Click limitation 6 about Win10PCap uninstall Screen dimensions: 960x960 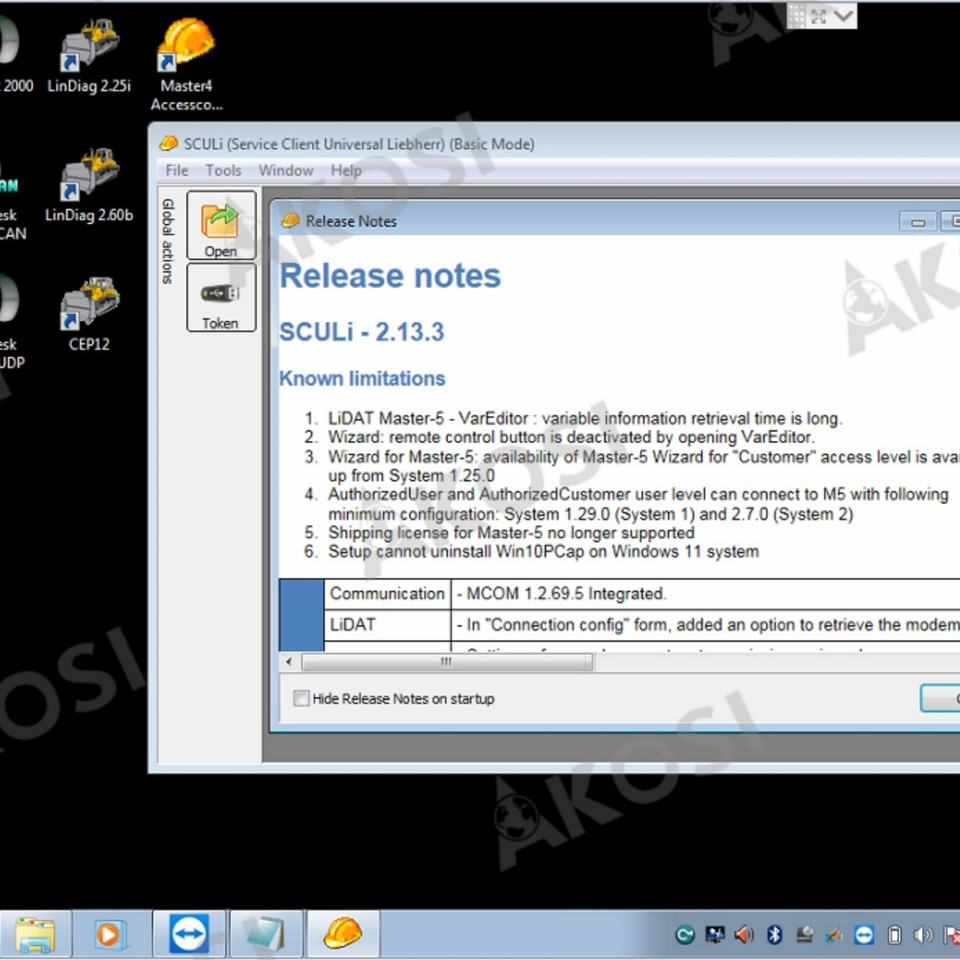pos(544,552)
